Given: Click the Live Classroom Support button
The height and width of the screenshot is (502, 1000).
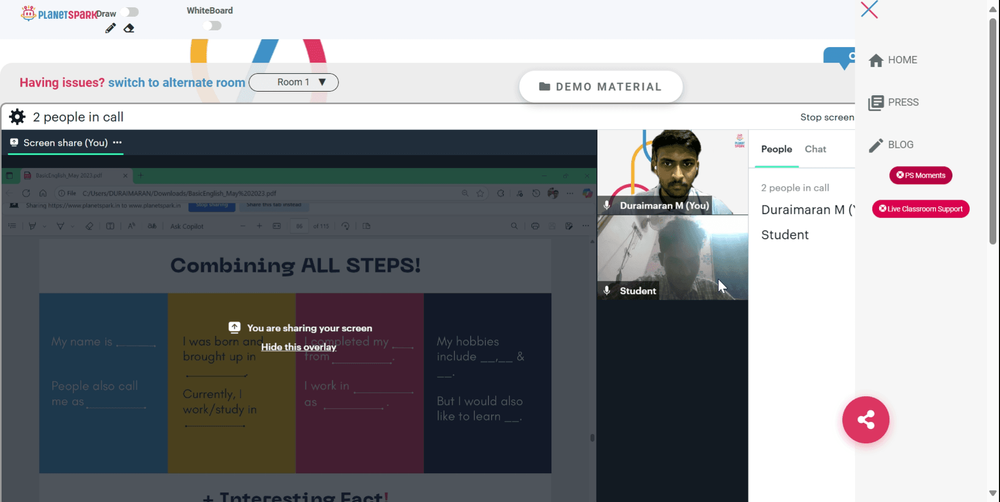Looking at the screenshot, I should pos(920,209).
